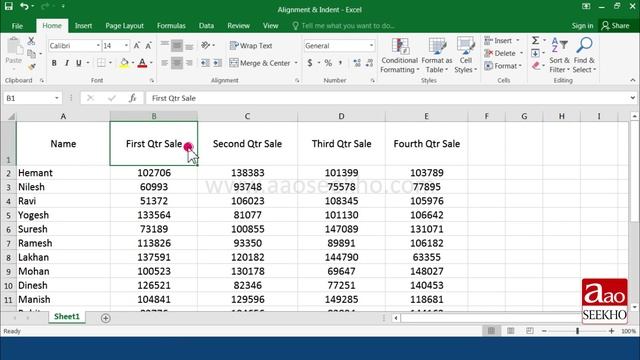This screenshot has height=360, width=640.
Task: Open Conditional Formatting menu
Action: tap(400, 56)
